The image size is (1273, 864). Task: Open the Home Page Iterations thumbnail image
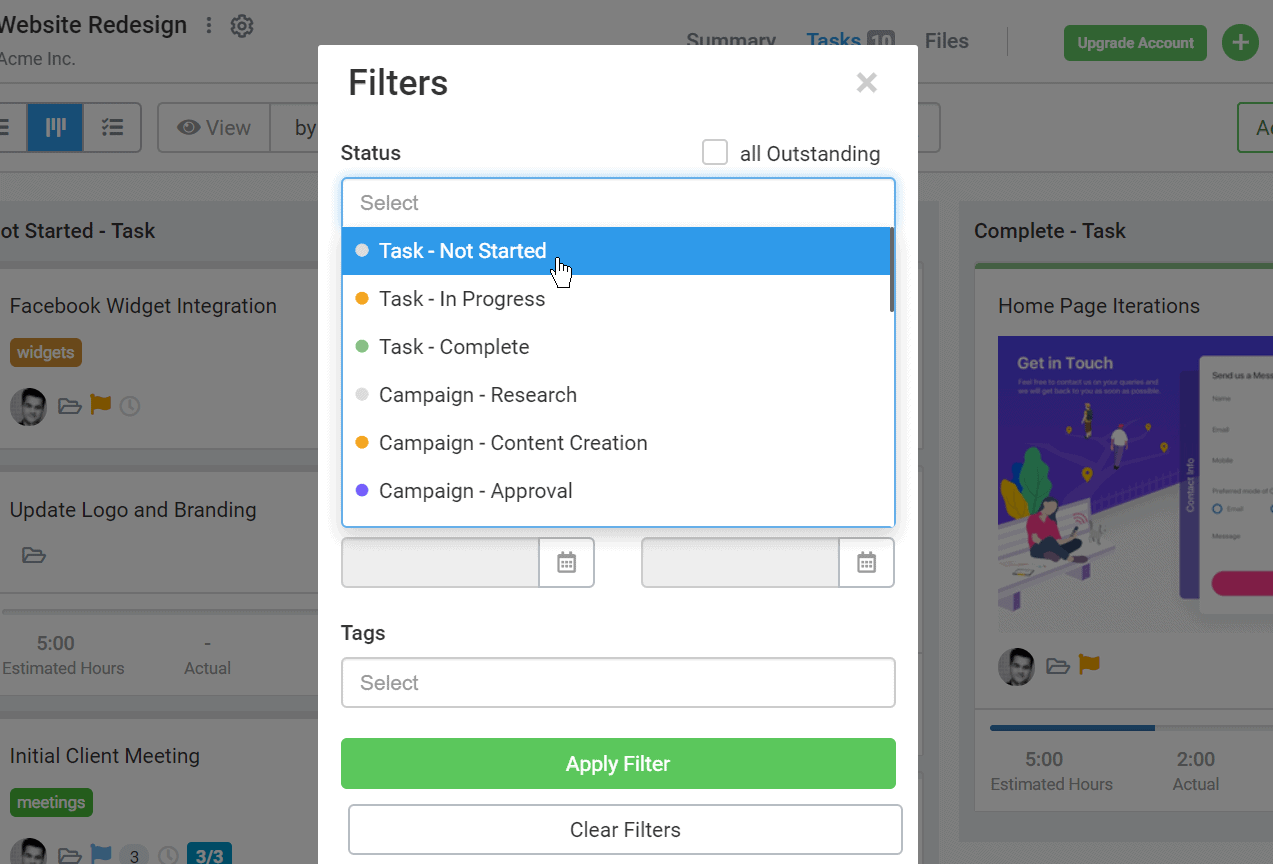[1135, 484]
